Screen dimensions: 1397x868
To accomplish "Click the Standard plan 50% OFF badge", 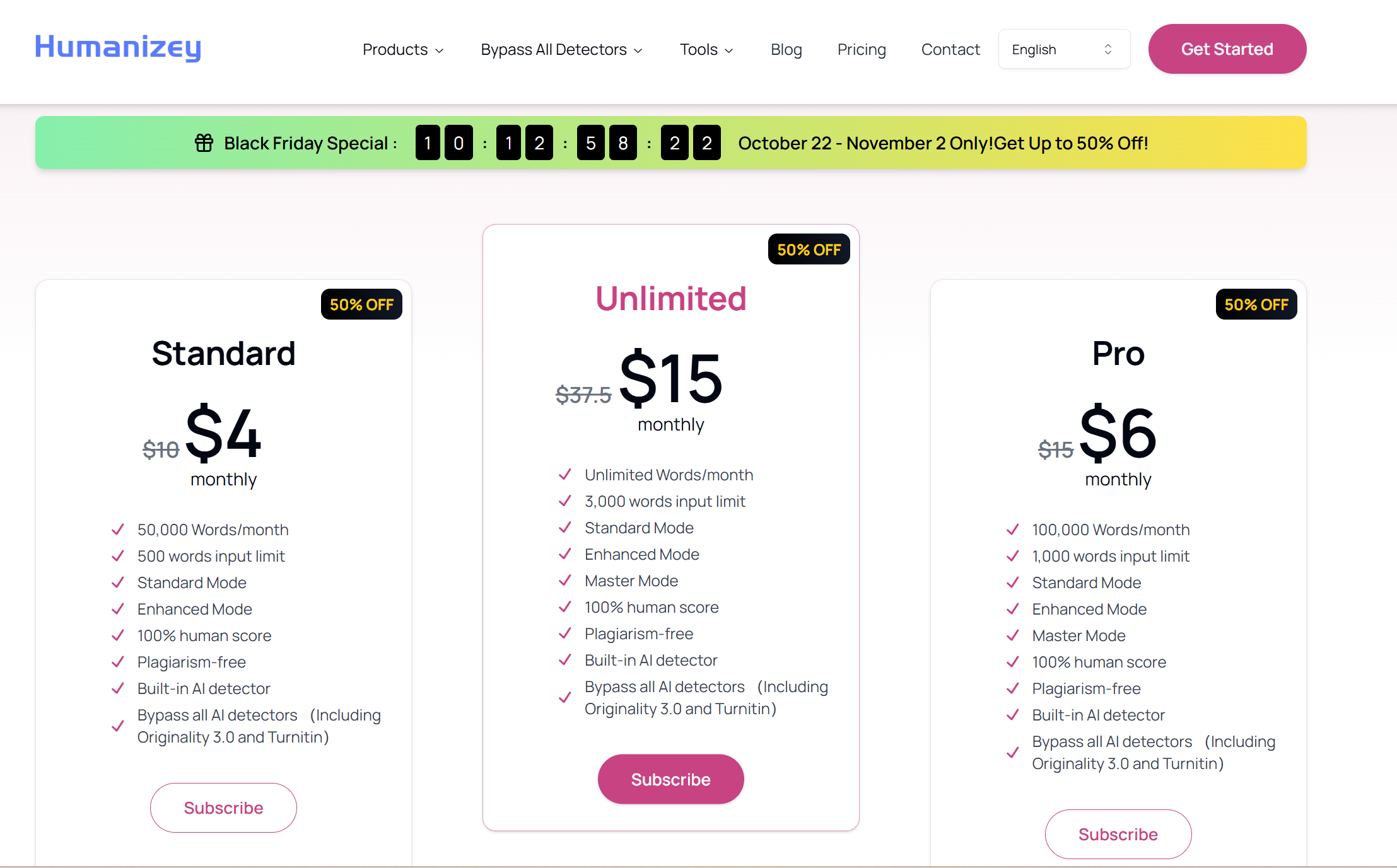I will tap(361, 305).
